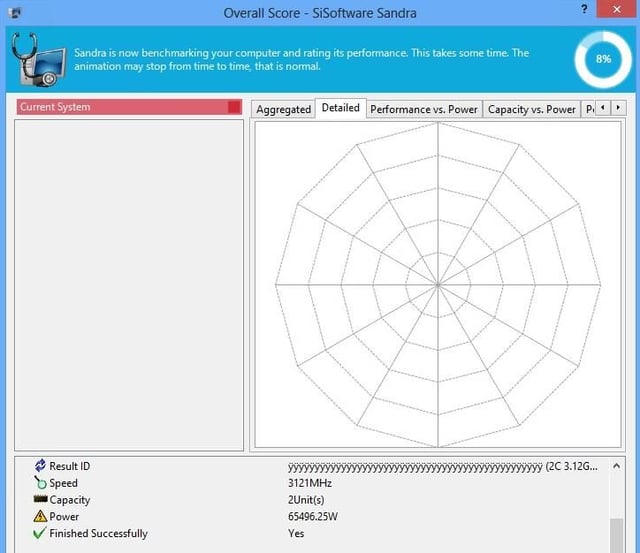Open the Performance vs. Power tab
The height and width of the screenshot is (553, 640).
[x=424, y=109]
